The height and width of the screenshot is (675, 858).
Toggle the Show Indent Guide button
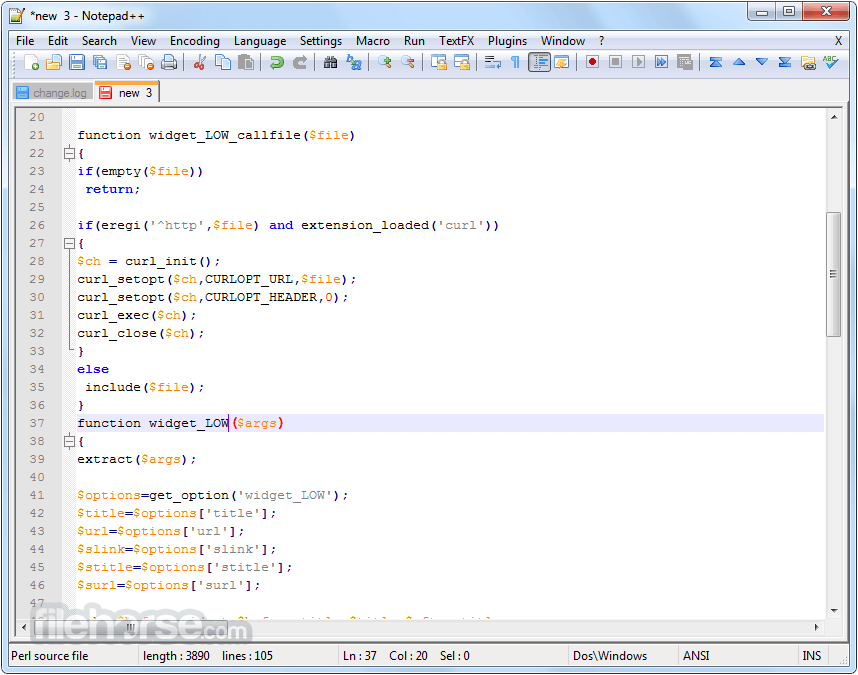(x=539, y=62)
